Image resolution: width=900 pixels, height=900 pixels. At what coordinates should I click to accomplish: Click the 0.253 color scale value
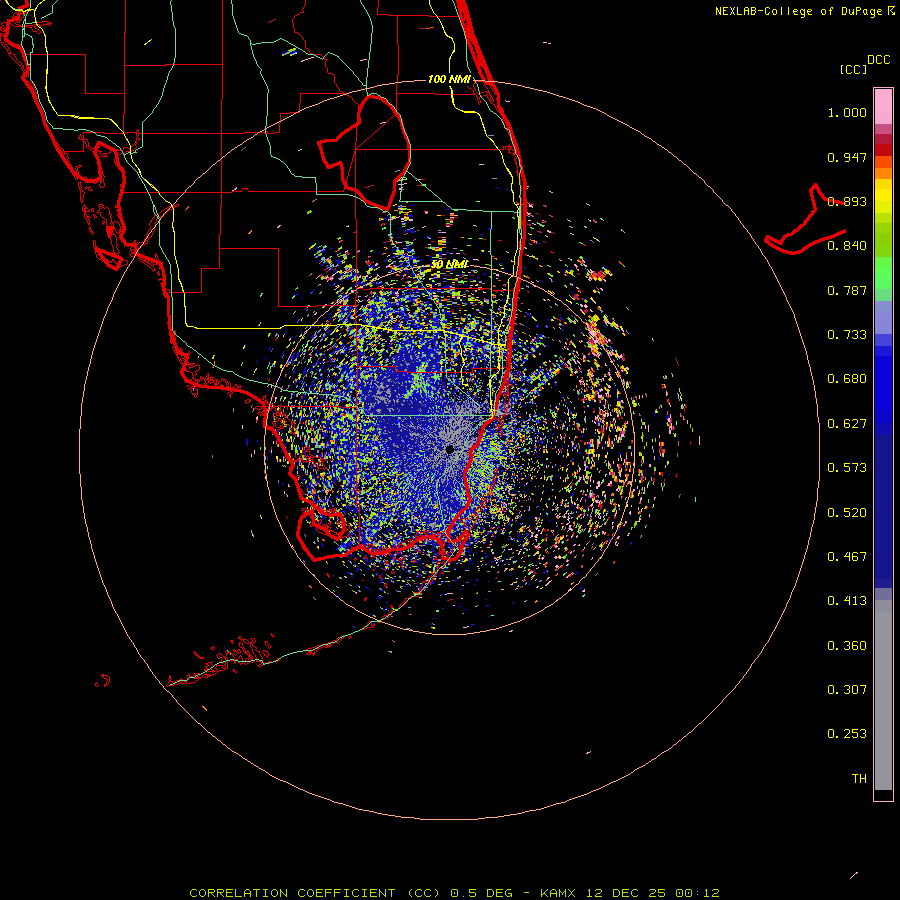click(847, 734)
